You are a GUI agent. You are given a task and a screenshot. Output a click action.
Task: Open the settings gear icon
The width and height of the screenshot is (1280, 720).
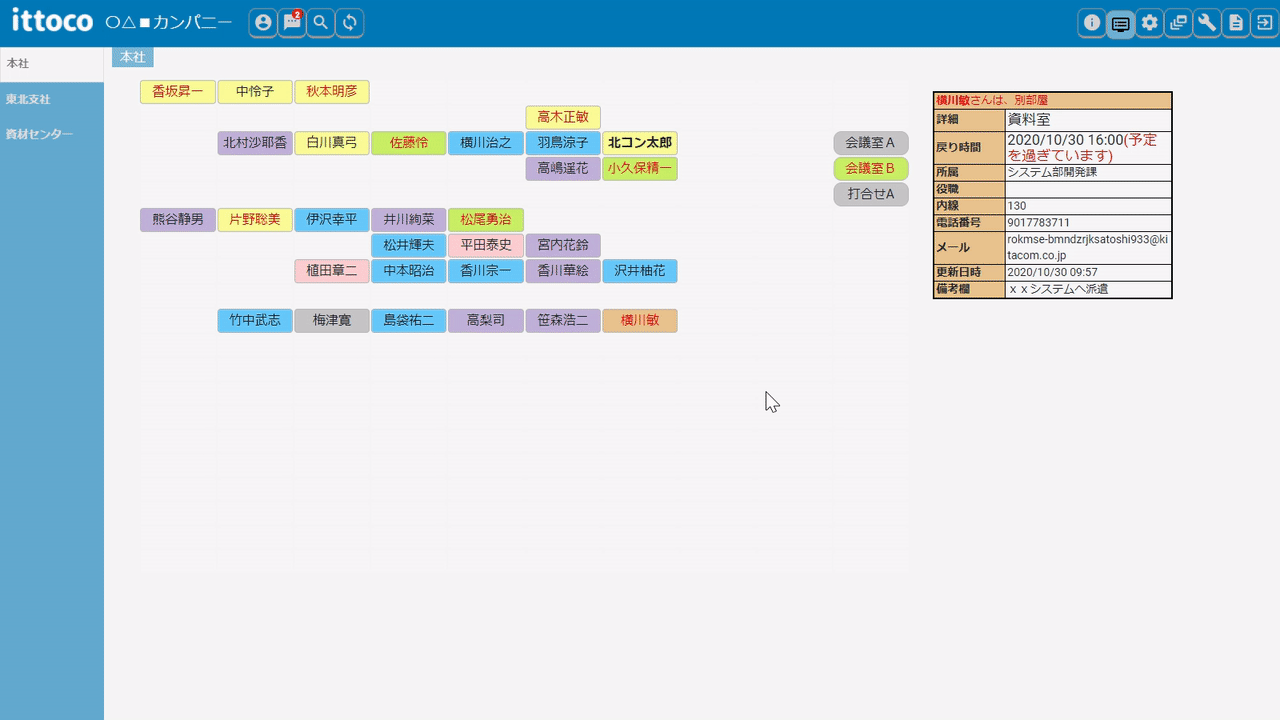click(1150, 23)
